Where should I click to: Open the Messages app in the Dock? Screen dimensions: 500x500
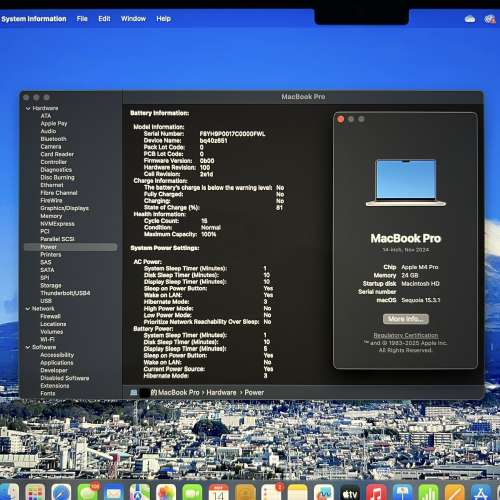pyautogui.click(x=87, y=492)
